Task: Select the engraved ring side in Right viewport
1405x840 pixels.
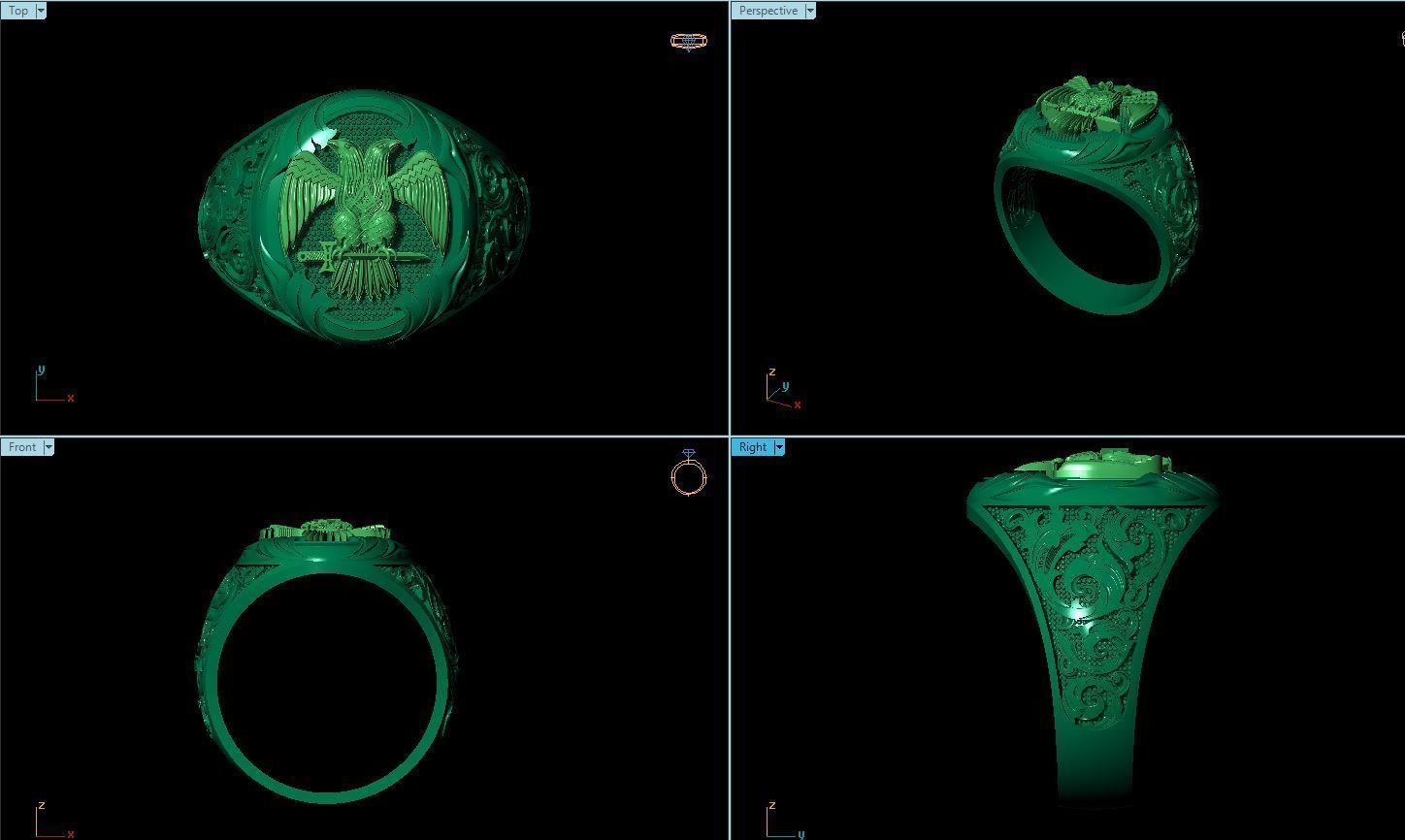Action: (x=1094, y=627)
